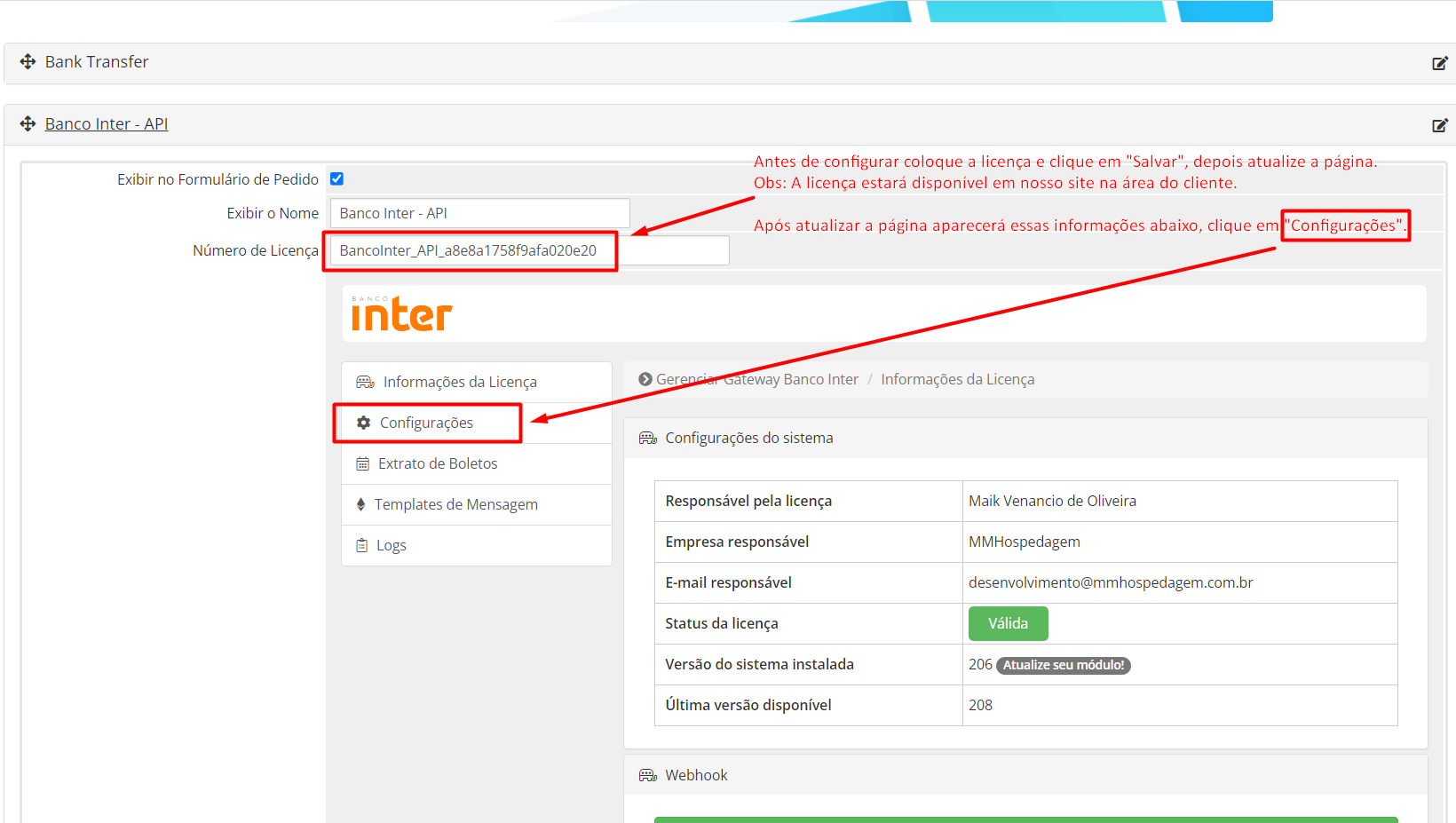Screen dimensions: 1456x823
Task: Toggle the Exibir no Formulário de Pedido checkbox
Action: point(336,178)
